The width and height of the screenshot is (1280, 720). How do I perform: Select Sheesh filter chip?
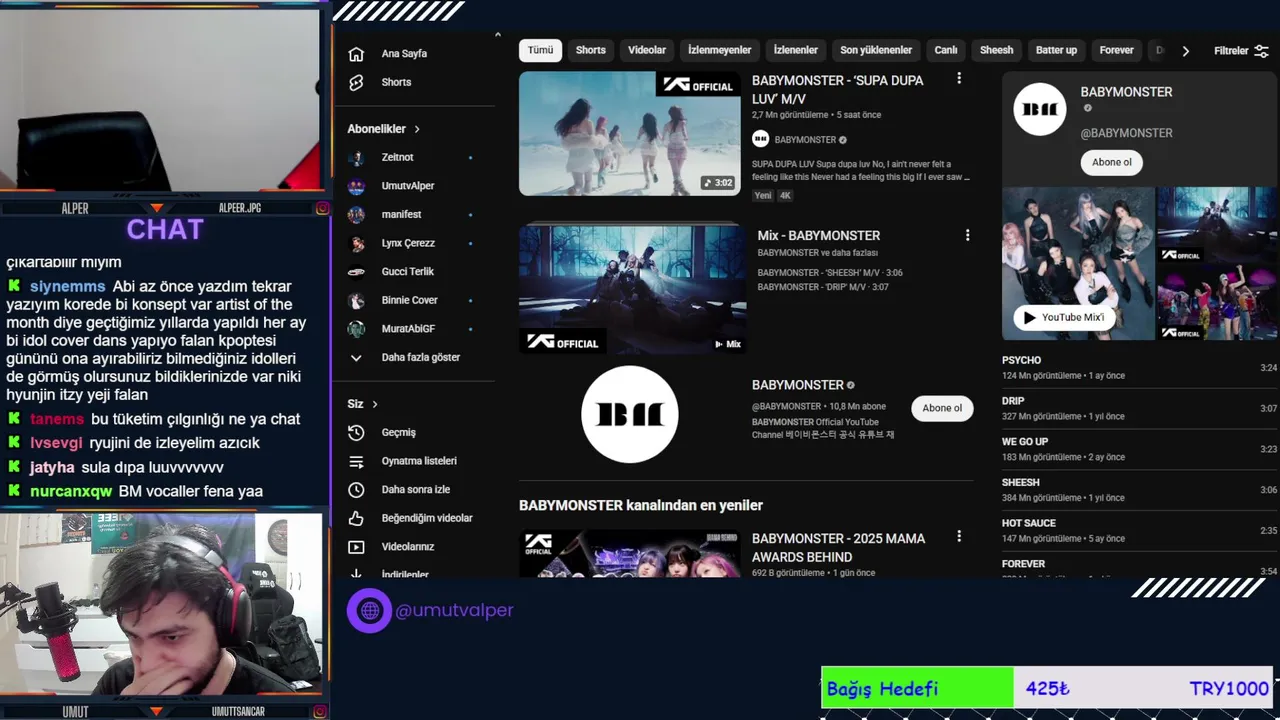pyautogui.click(x=996, y=50)
